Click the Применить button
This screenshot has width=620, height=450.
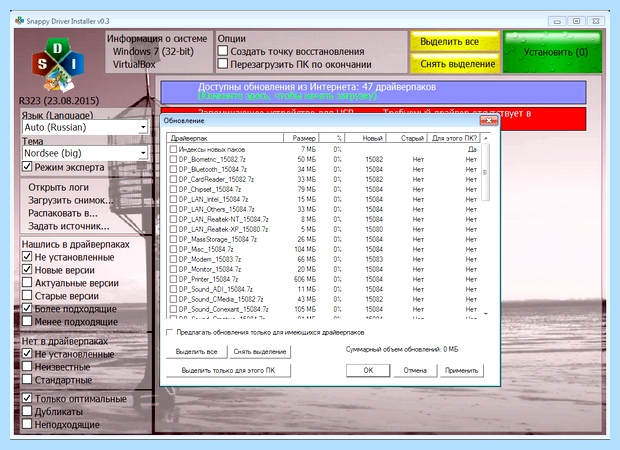(461, 371)
